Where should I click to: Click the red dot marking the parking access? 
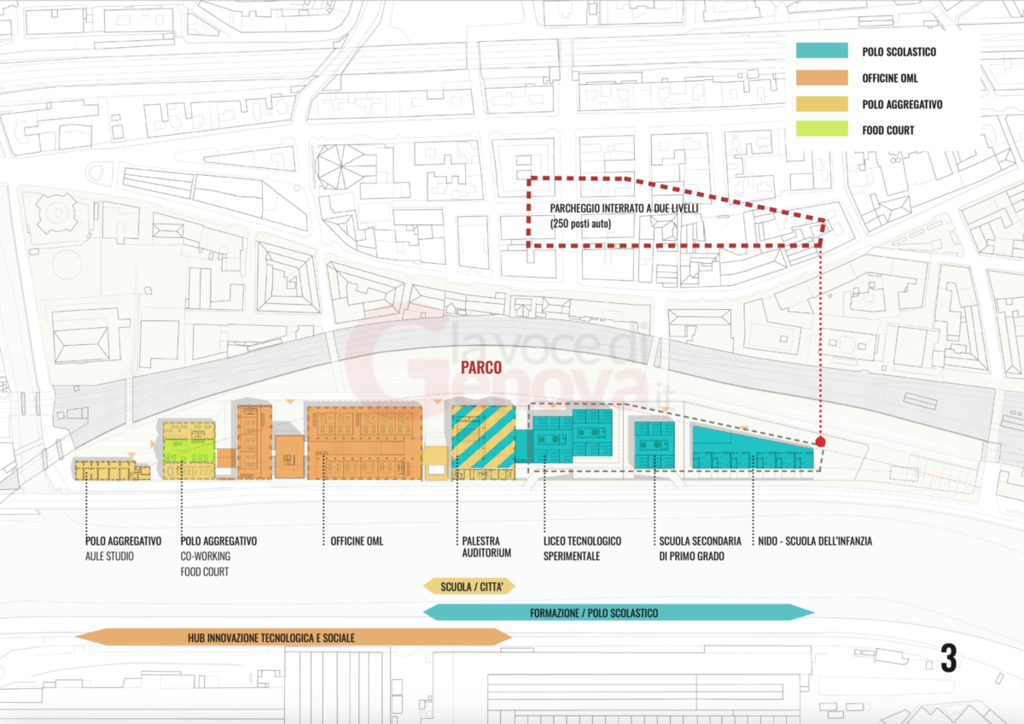(820, 441)
